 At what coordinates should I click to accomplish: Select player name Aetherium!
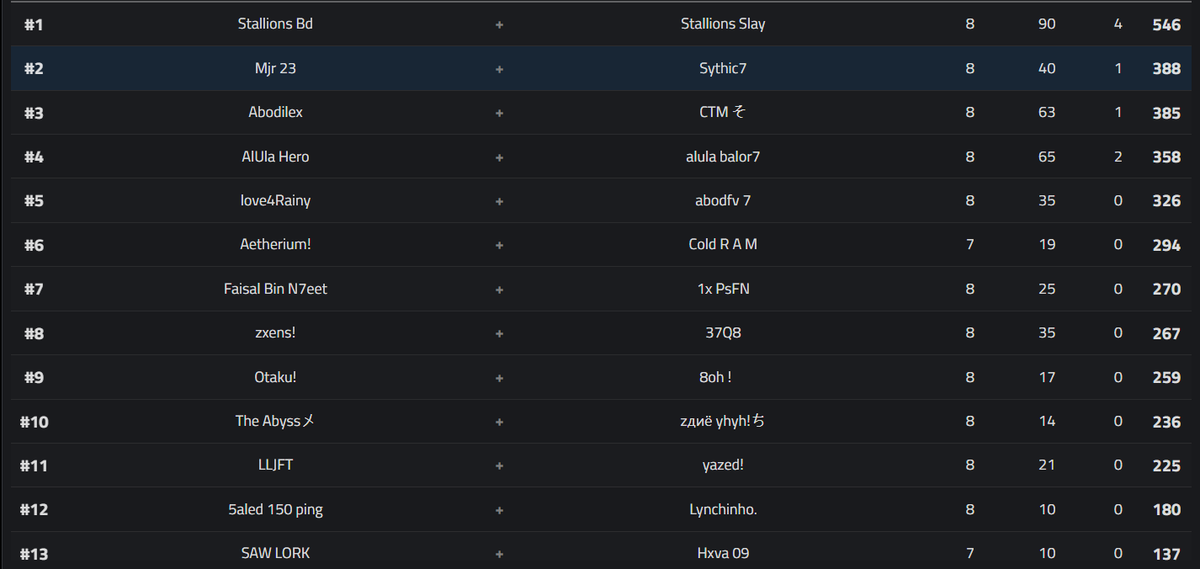click(275, 244)
